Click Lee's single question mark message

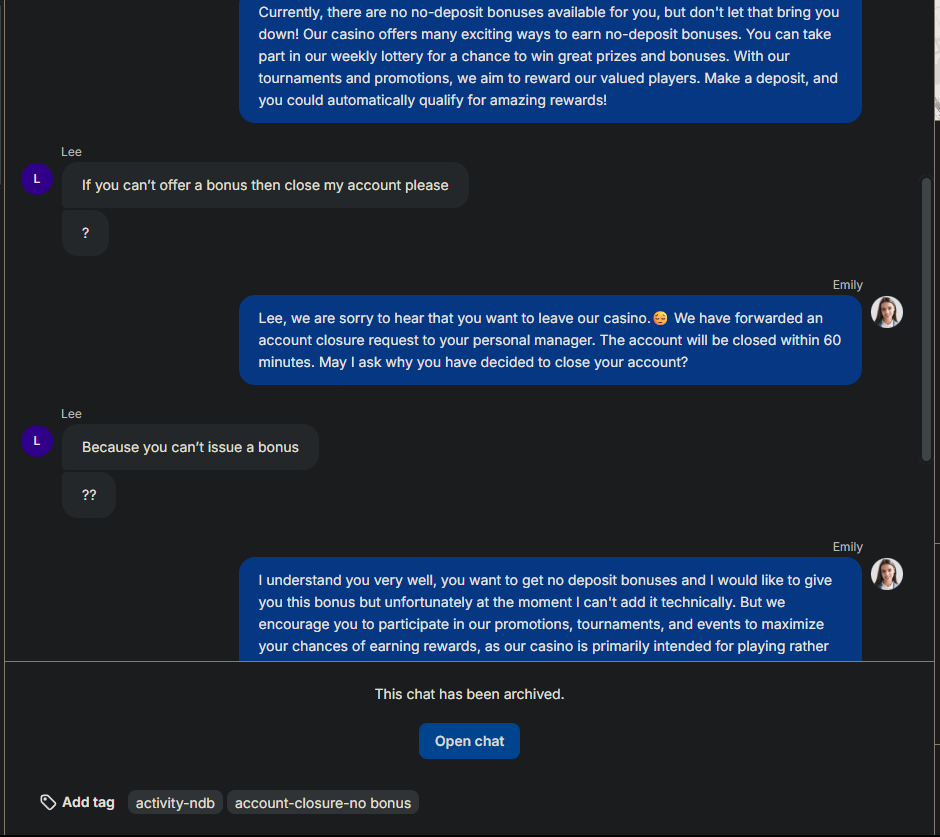click(86, 233)
